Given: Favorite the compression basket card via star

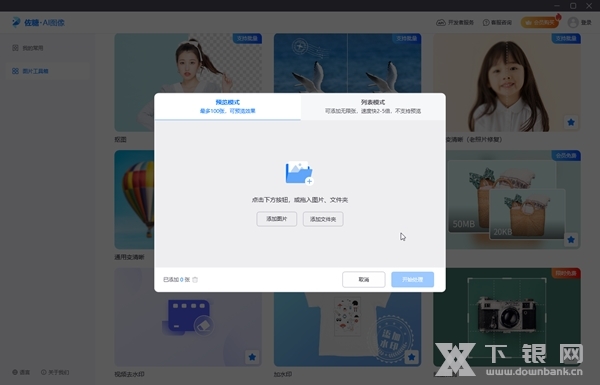Looking at the screenshot, I should click(x=571, y=240).
